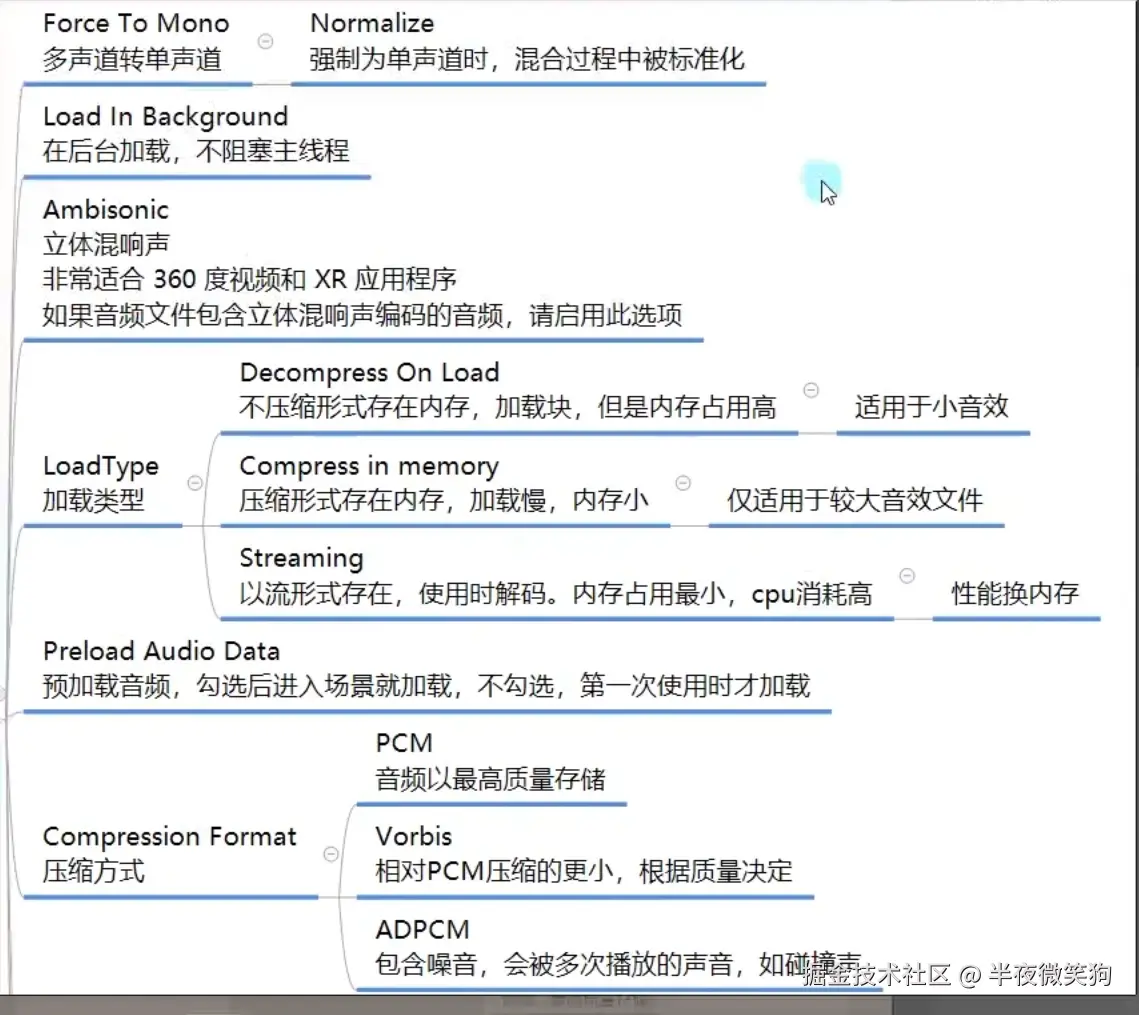Select the Load In Background node
The height and width of the screenshot is (1015, 1139).
[195, 133]
